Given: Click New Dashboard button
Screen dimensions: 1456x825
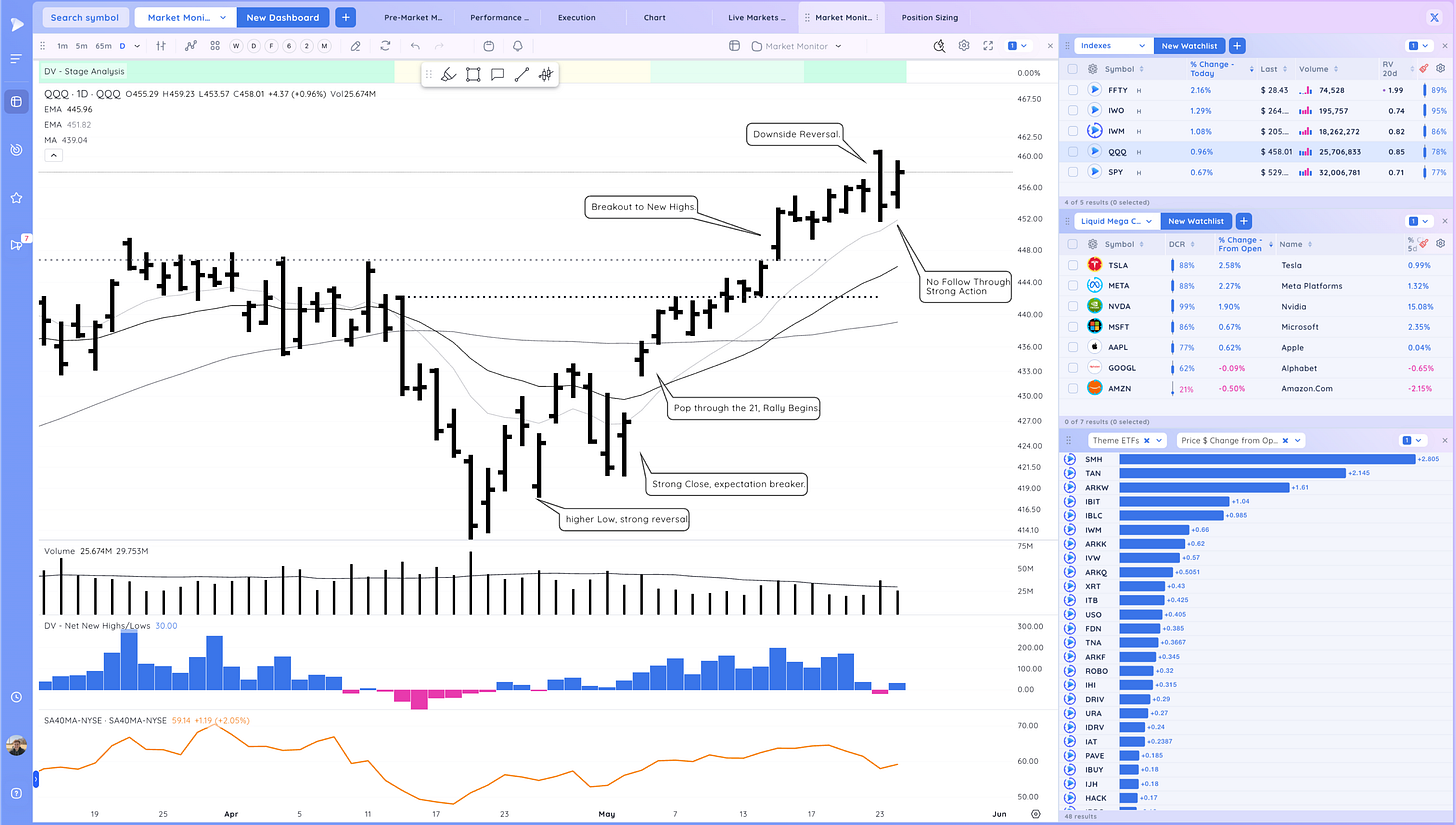Looking at the screenshot, I should tap(283, 17).
